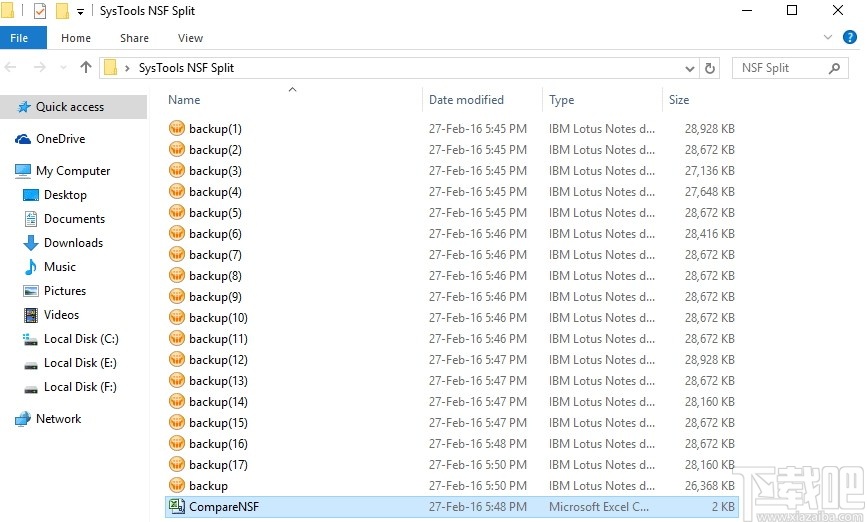
Task: Click the Lotus Notes icon of backup(2)
Action: (176, 149)
